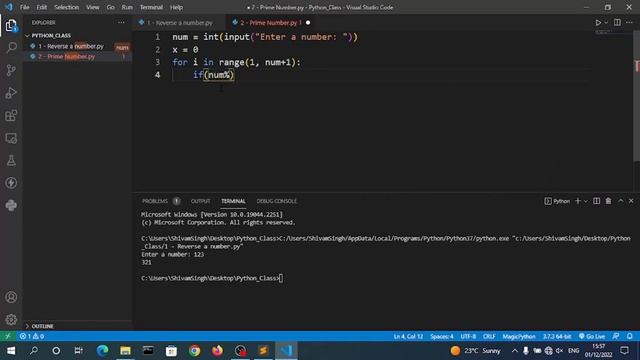
Task: Open the Testing flask view
Action: (x=11, y=160)
